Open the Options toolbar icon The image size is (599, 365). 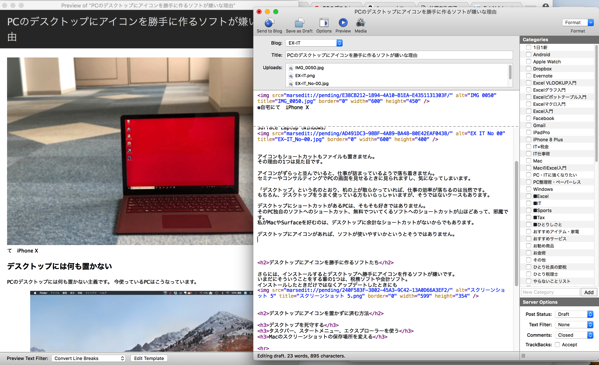point(324,23)
